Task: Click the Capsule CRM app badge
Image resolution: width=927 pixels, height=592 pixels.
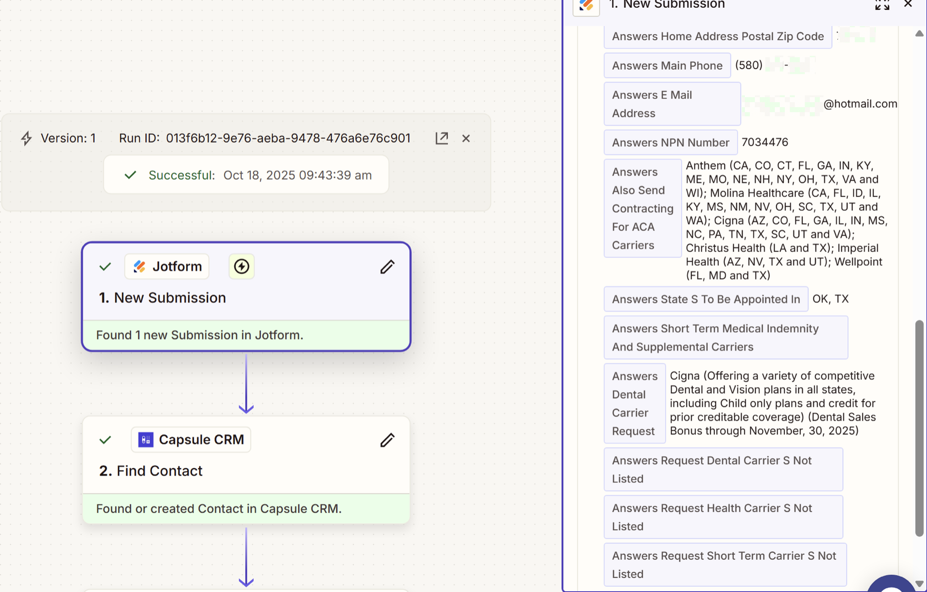Action: (191, 440)
